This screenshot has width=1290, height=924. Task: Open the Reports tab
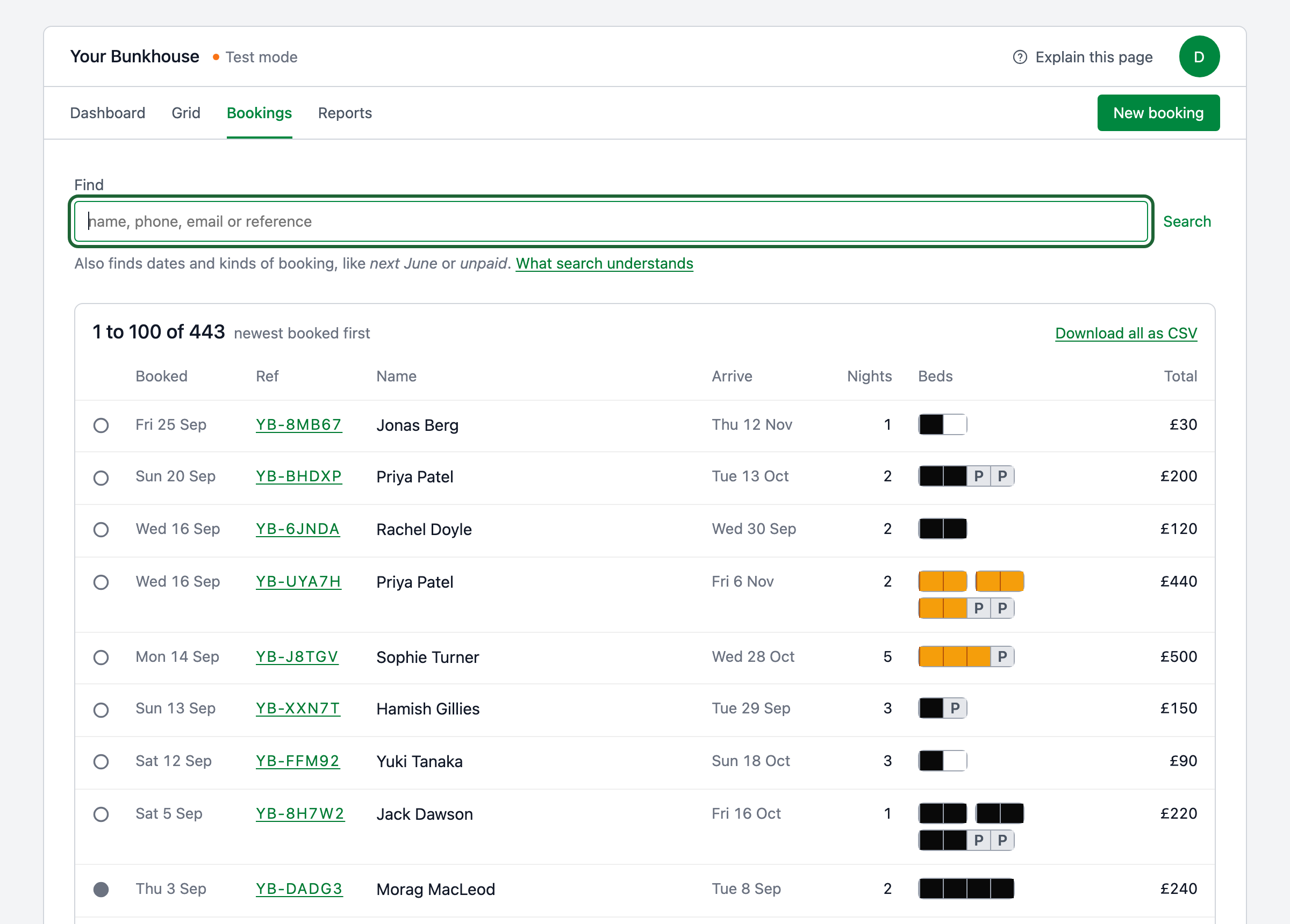345,113
